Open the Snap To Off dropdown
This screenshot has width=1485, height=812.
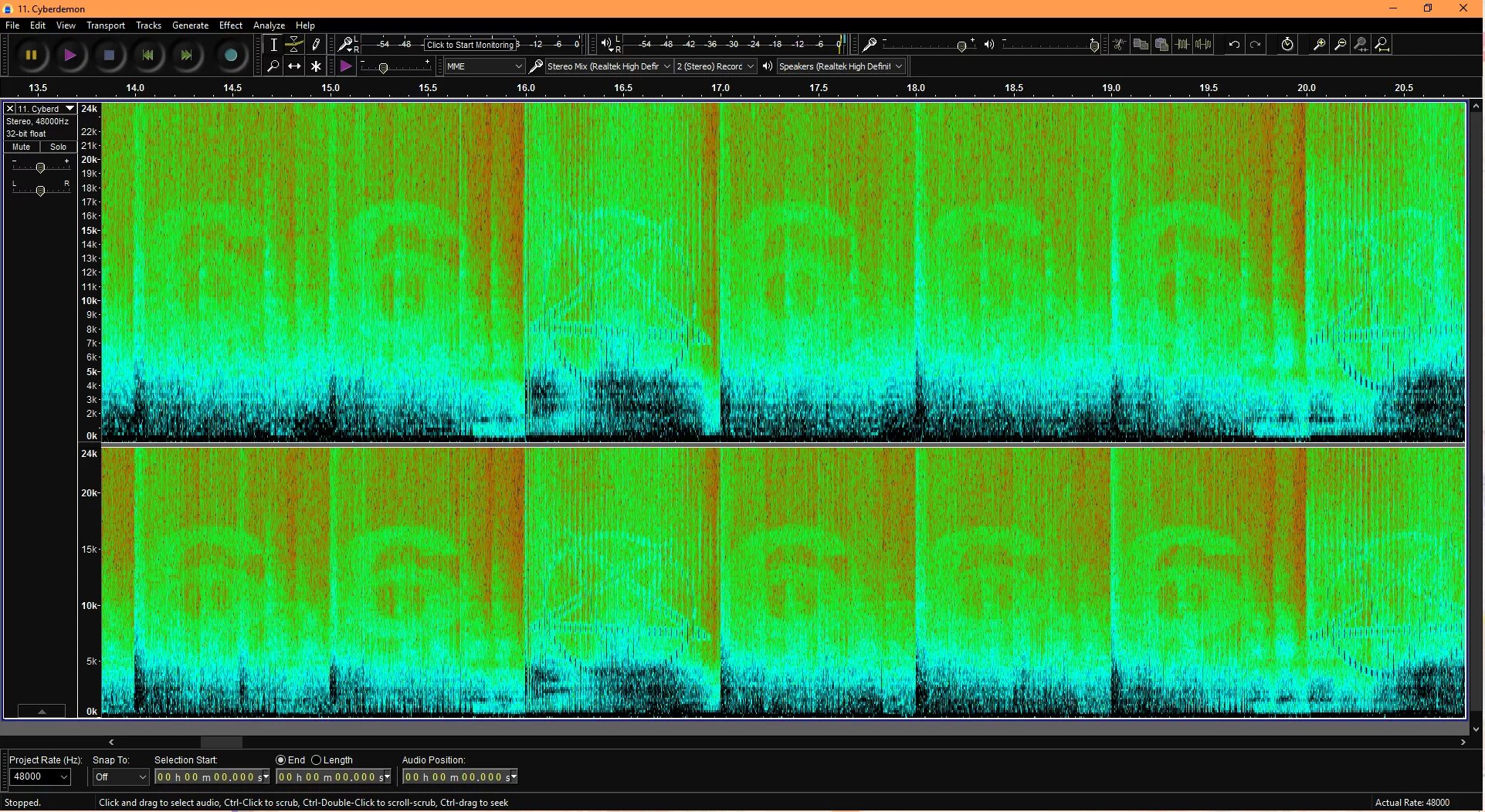click(x=120, y=776)
